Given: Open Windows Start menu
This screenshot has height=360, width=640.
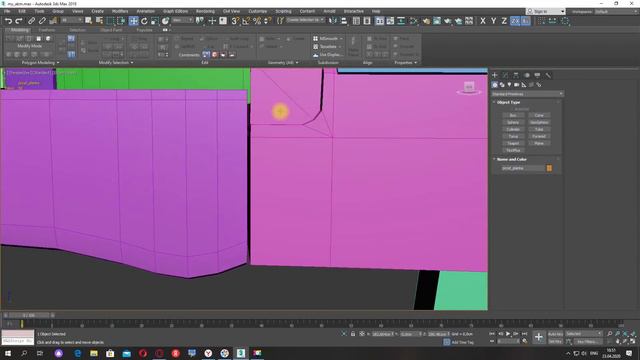Looking at the screenshot, I should pyautogui.click(x=8, y=353).
